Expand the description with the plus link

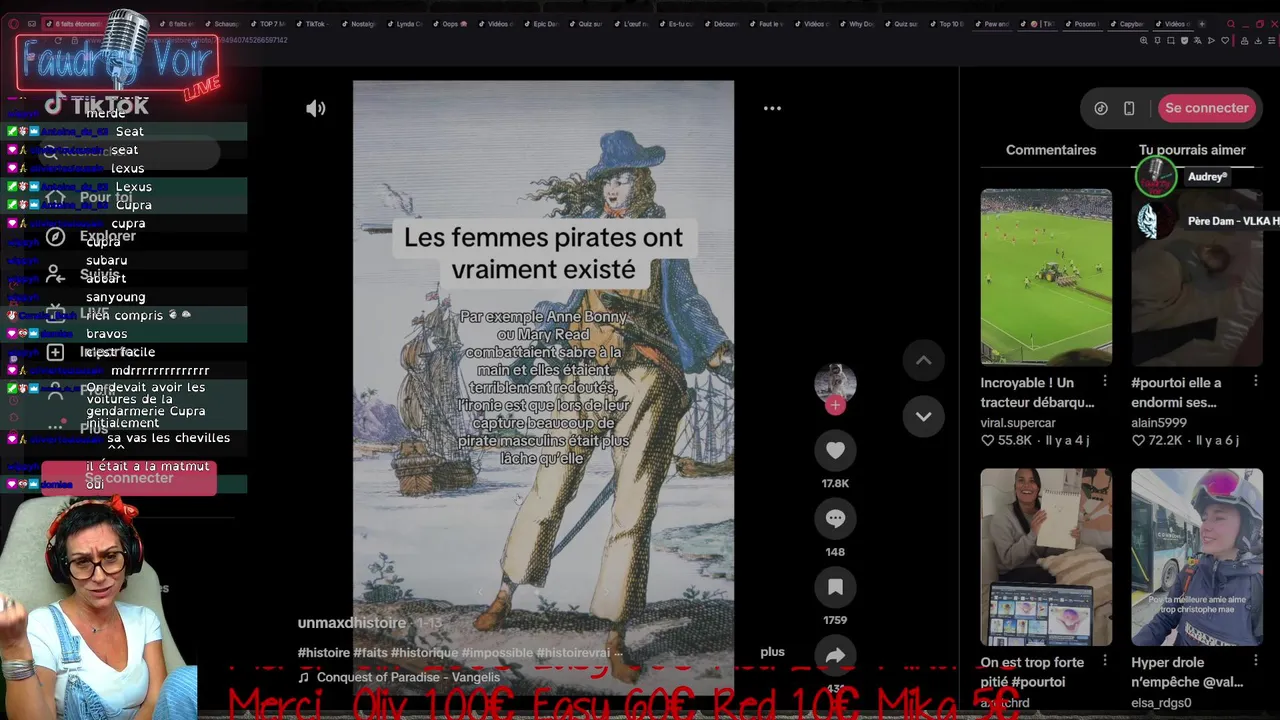[x=772, y=652]
